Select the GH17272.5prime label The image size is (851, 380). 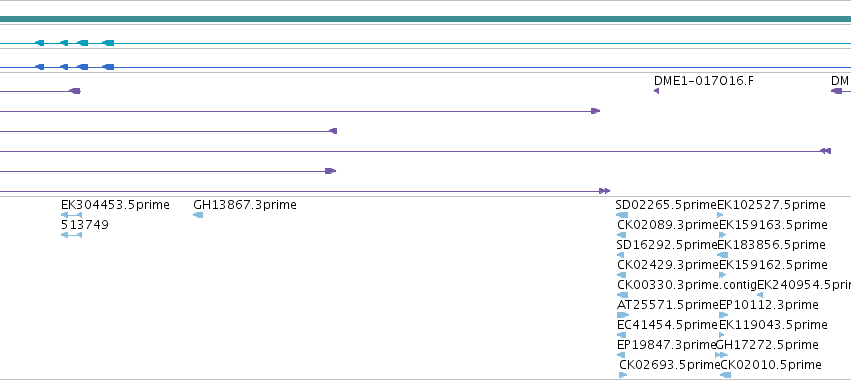pyautogui.click(x=767, y=345)
